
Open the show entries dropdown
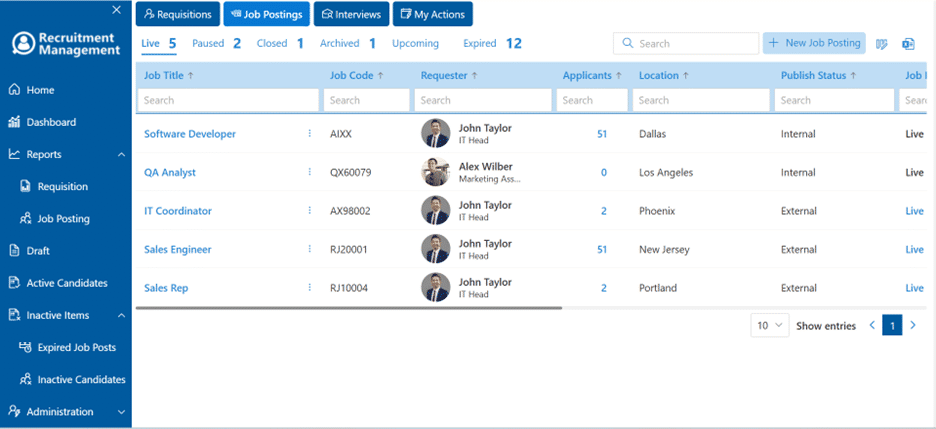(769, 326)
